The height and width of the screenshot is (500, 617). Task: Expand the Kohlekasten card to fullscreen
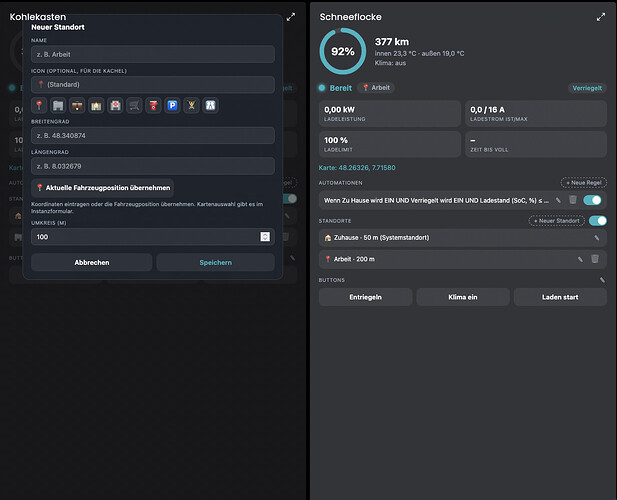click(x=290, y=17)
